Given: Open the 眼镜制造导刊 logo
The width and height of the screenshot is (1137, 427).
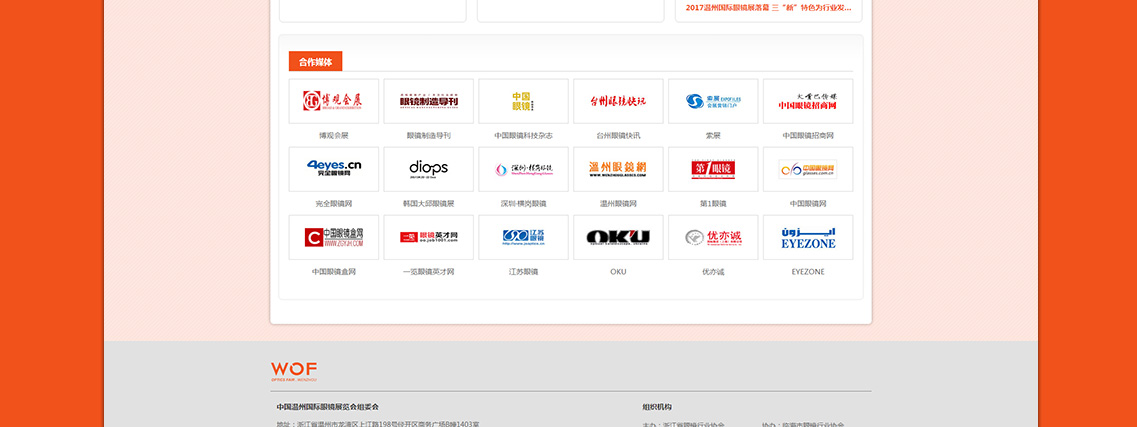Looking at the screenshot, I should pos(429,101).
